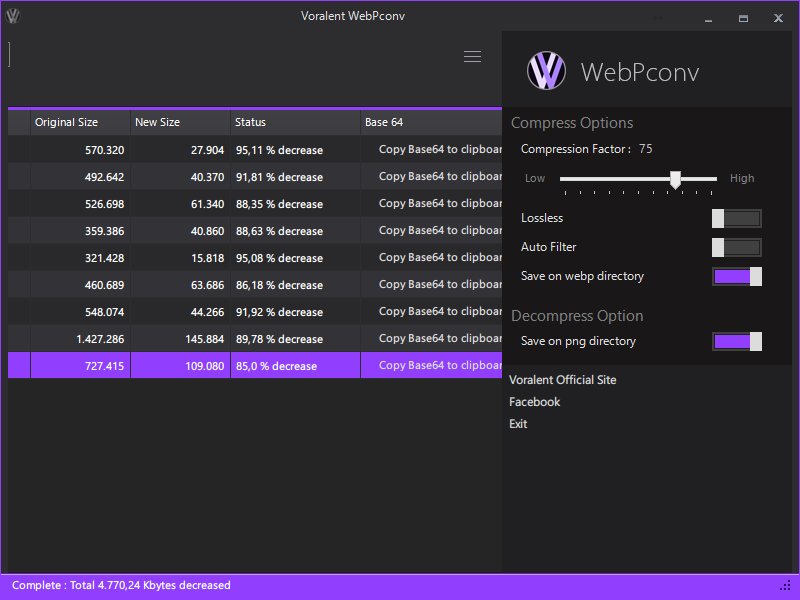Screen dimensions: 800x600
Task: Copy Base64 for the 460.689 row
Action: pyautogui.click(x=440, y=285)
